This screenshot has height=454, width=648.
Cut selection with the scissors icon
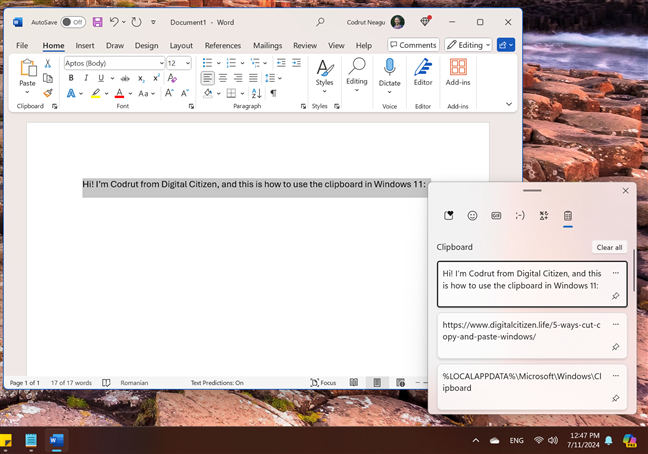coord(48,63)
